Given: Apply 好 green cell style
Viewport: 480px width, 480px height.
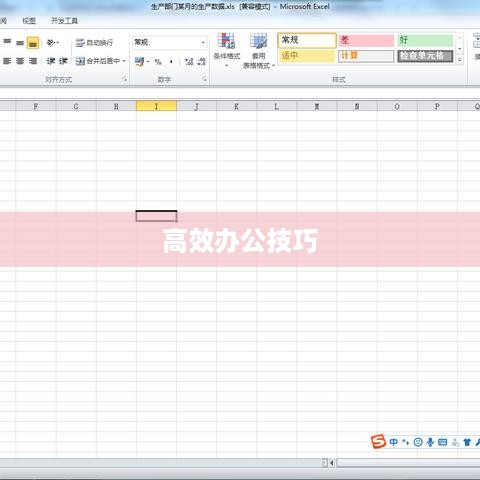Looking at the screenshot, I should (425, 40).
